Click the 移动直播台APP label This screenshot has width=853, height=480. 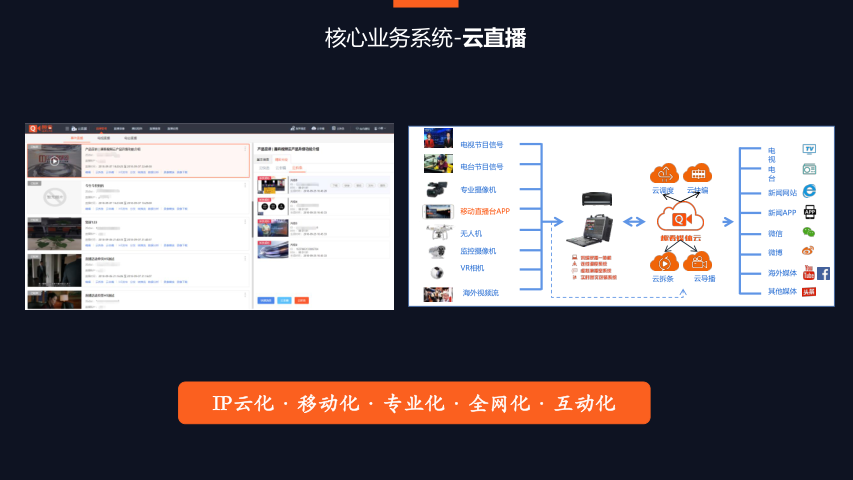[485, 211]
